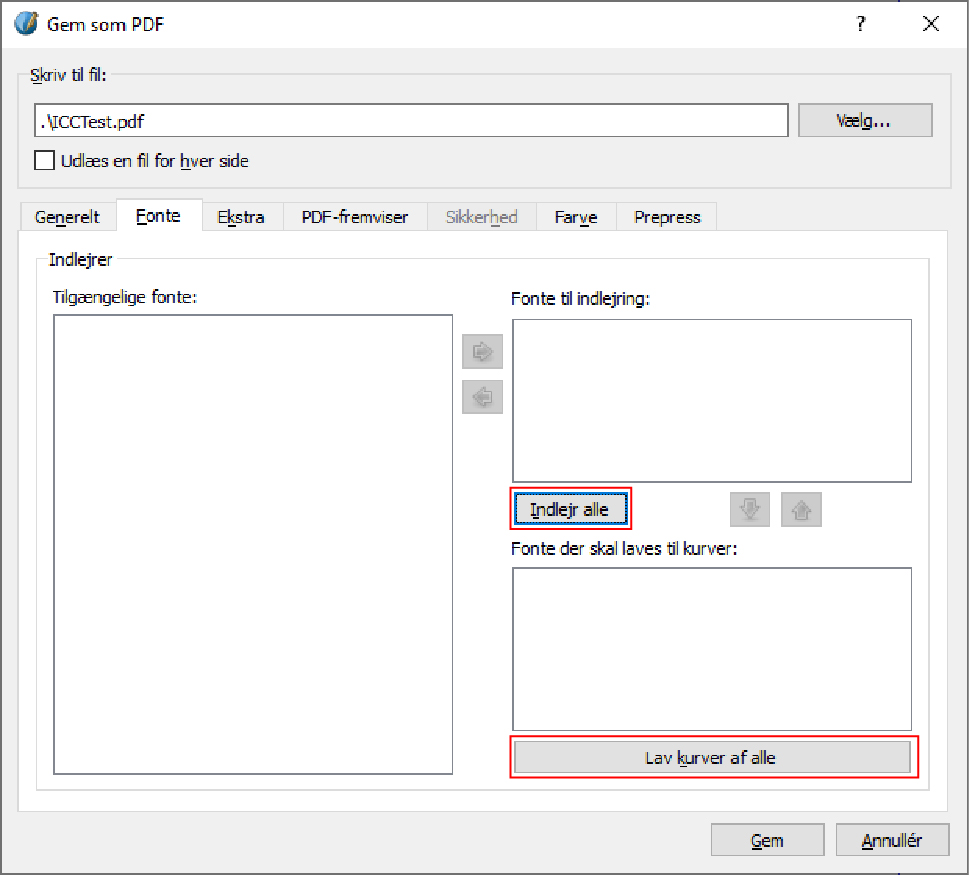
Task: Click the Fonte tab
Action: pos(158,216)
